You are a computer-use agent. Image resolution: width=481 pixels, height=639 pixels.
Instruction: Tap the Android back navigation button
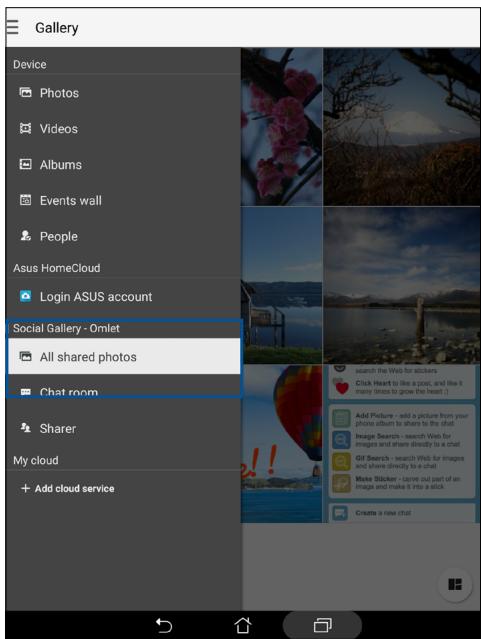164,625
